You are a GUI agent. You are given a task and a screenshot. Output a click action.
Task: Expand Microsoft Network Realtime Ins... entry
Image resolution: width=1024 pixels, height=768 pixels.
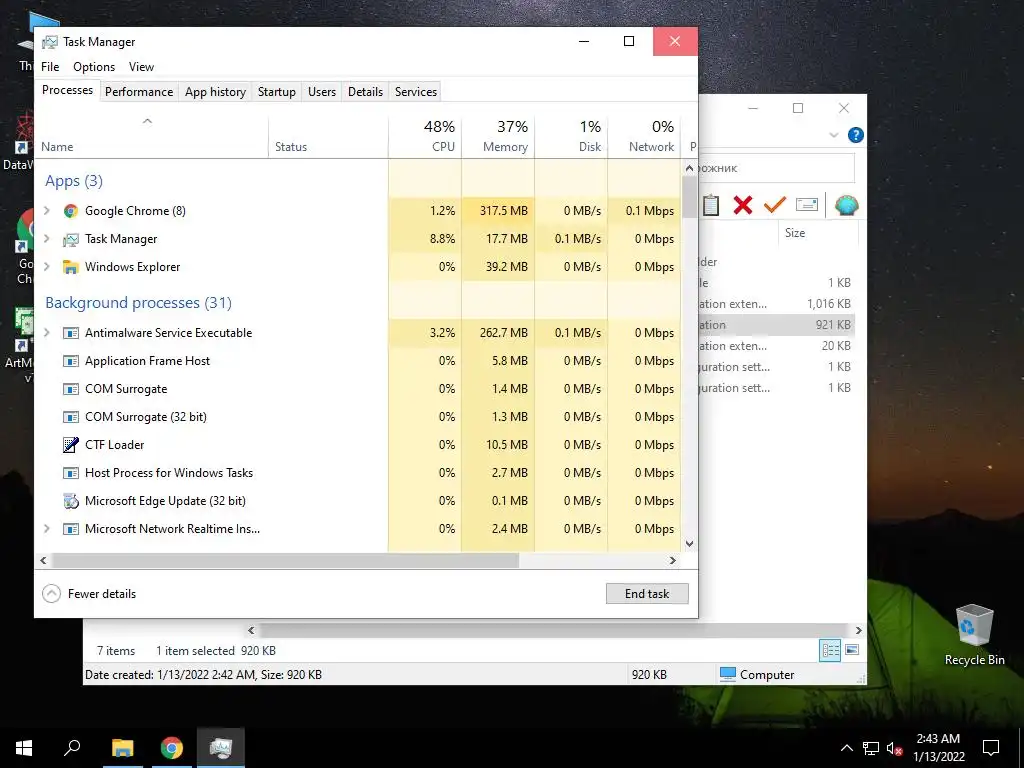(x=46, y=528)
